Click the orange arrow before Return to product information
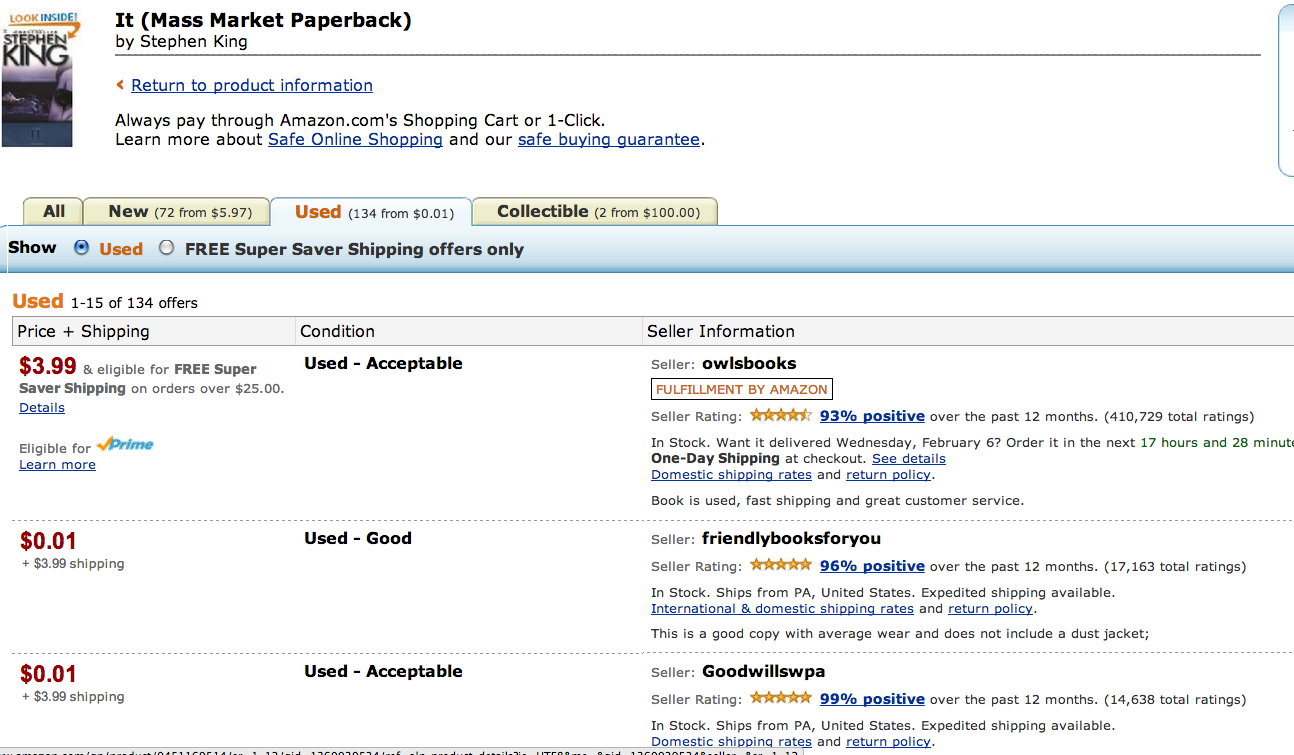 click(120, 86)
